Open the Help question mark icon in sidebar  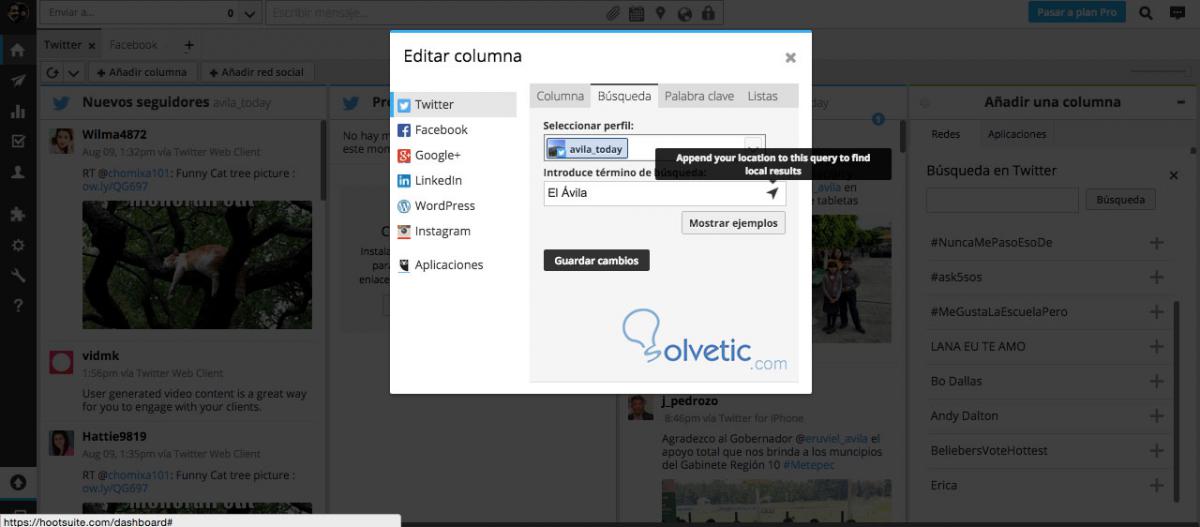point(17,305)
